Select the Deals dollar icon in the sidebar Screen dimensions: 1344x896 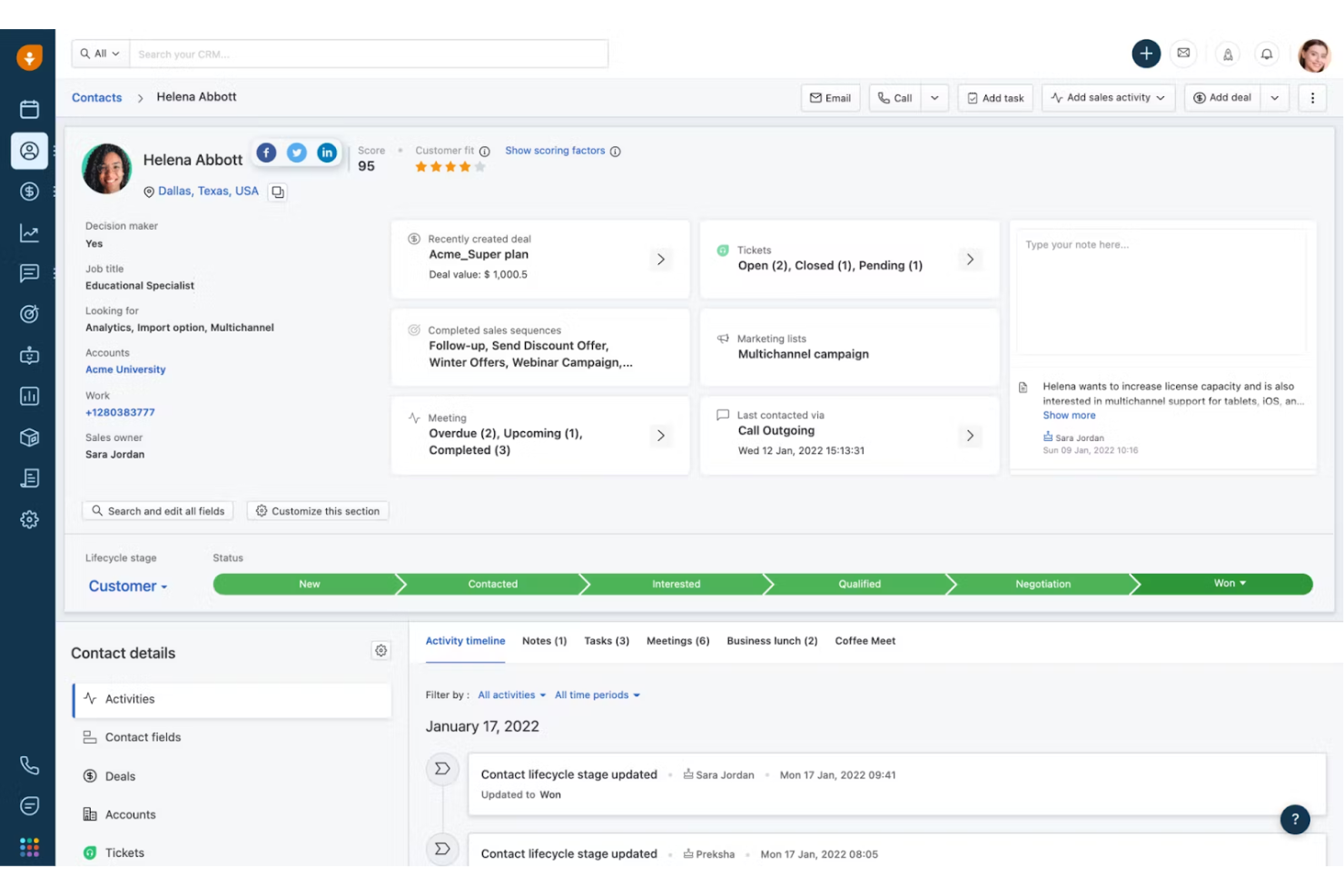click(28, 192)
